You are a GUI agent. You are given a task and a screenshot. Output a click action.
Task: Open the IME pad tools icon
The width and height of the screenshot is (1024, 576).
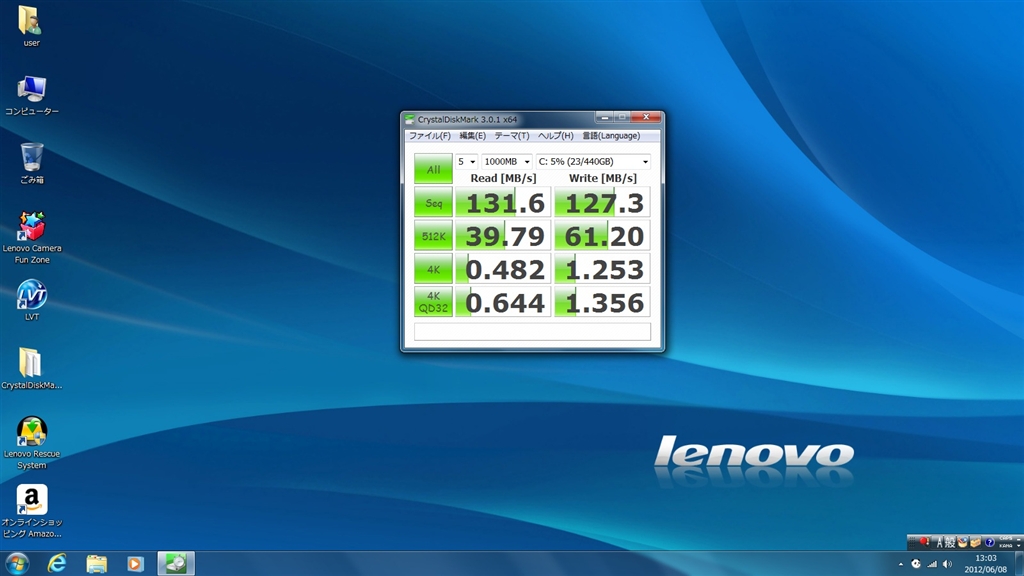point(962,542)
